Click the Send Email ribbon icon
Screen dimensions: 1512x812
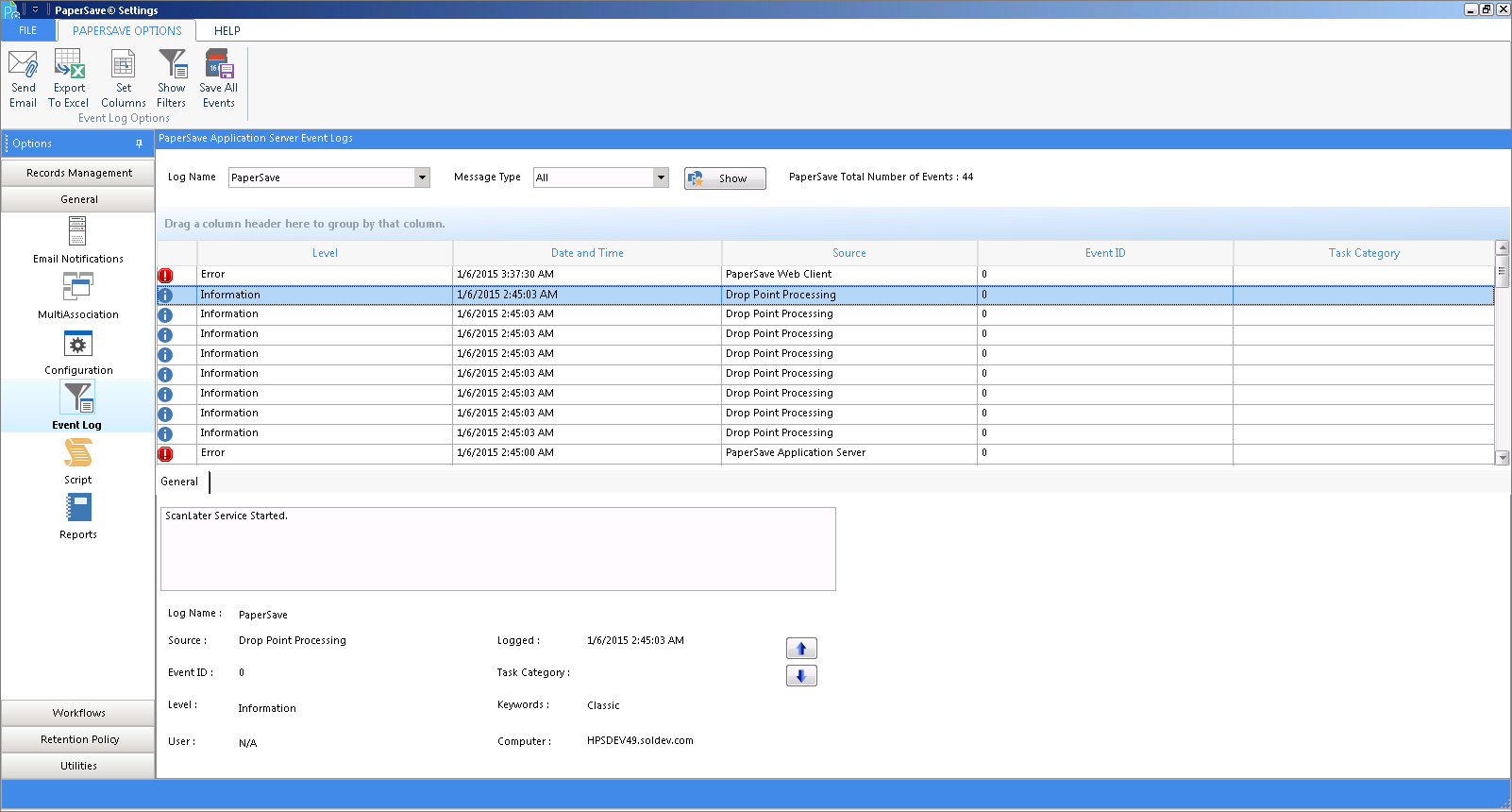pos(23,79)
